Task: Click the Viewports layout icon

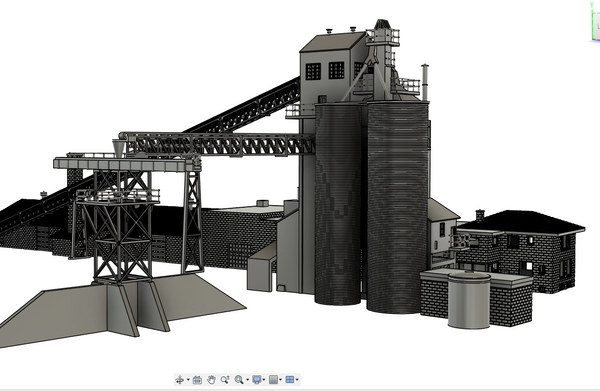Action: point(290,380)
